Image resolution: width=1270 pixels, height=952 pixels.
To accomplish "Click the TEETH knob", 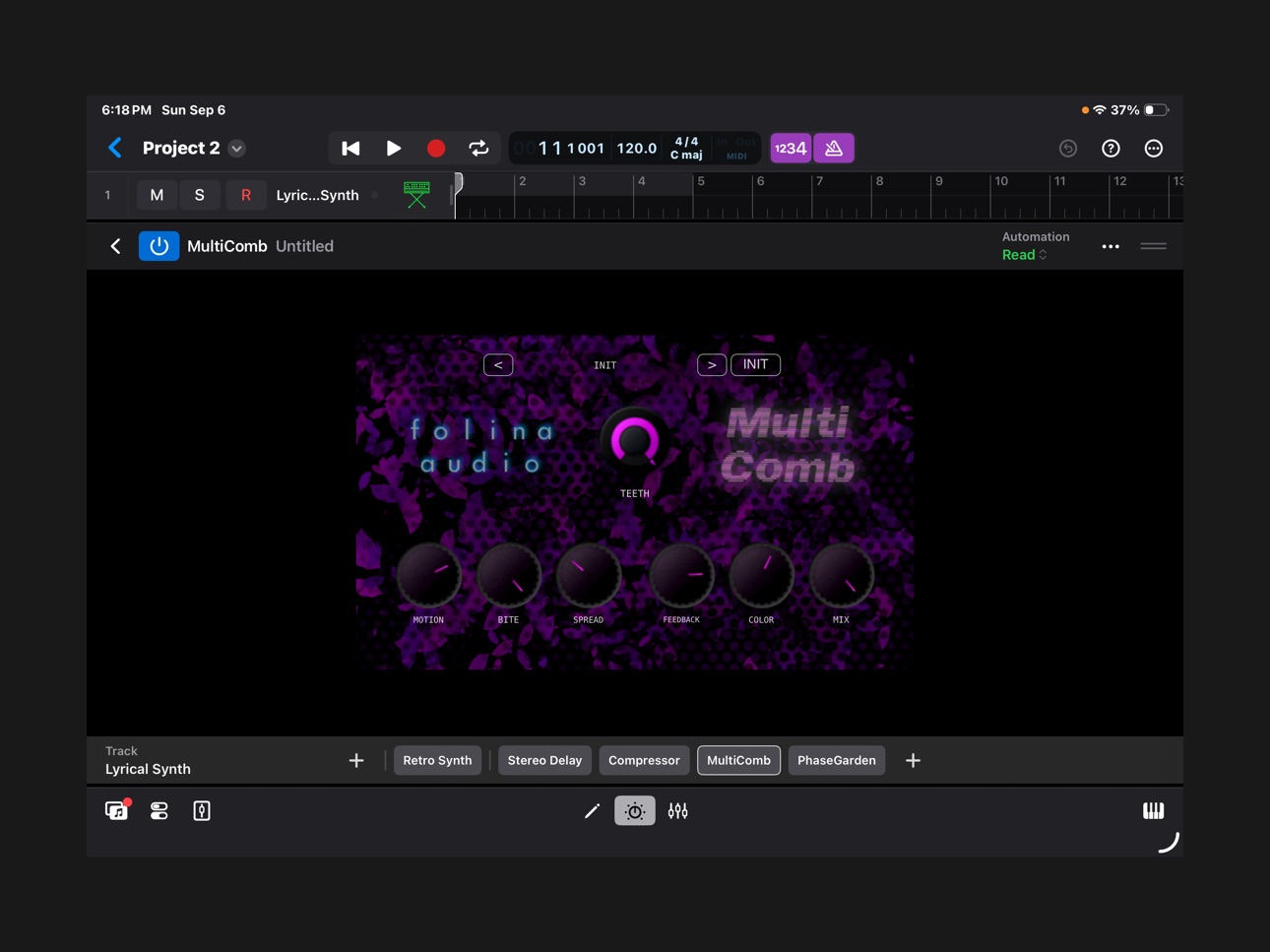I will tap(635, 440).
